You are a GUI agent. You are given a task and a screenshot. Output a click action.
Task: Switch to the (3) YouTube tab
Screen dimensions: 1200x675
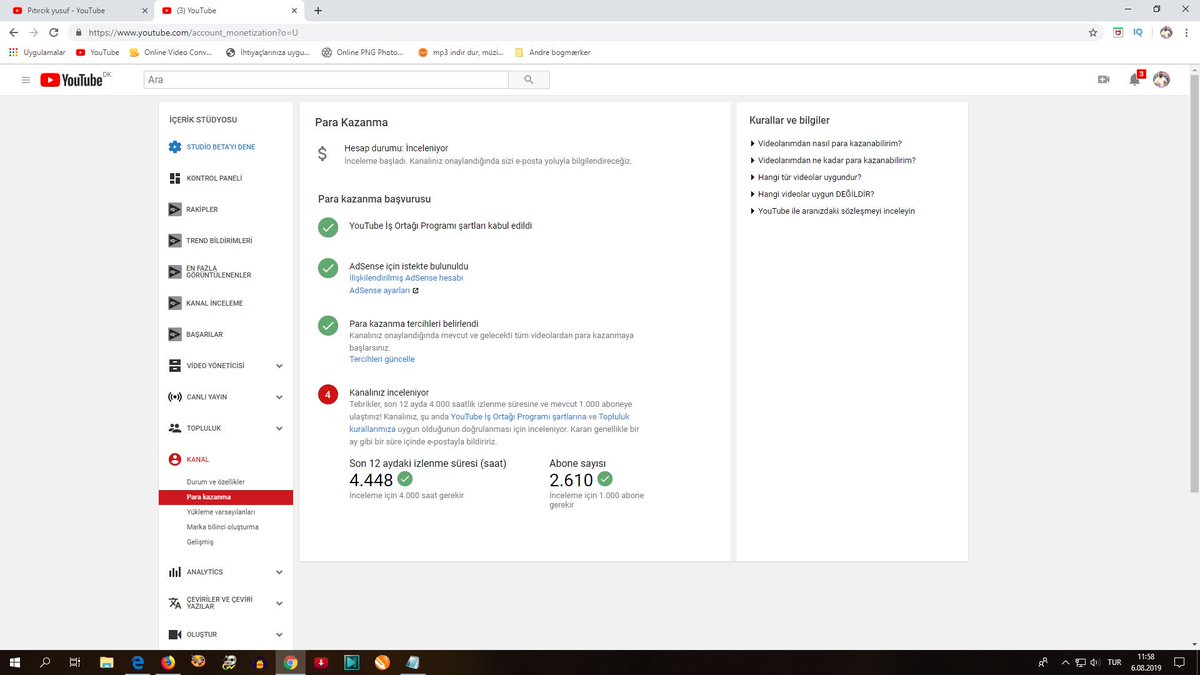(x=230, y=10)
